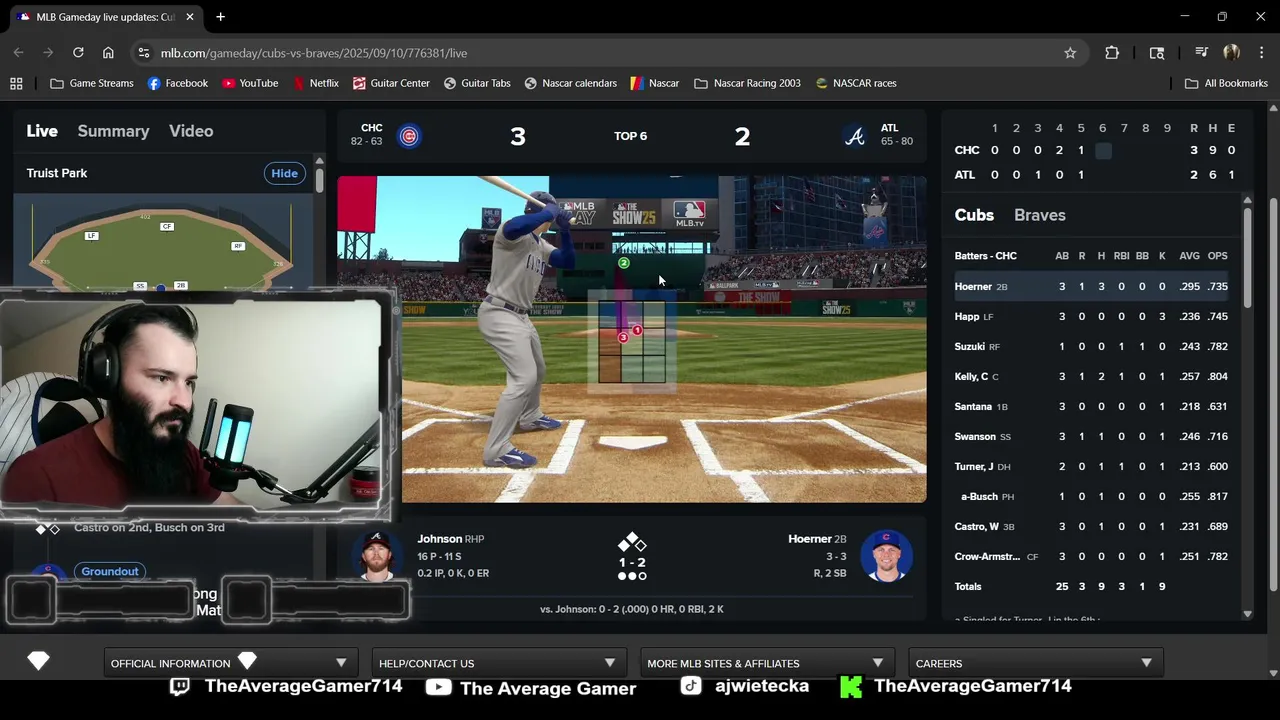Switch to the Live tab
The image size is (1280, 720).
click(42, 131)
